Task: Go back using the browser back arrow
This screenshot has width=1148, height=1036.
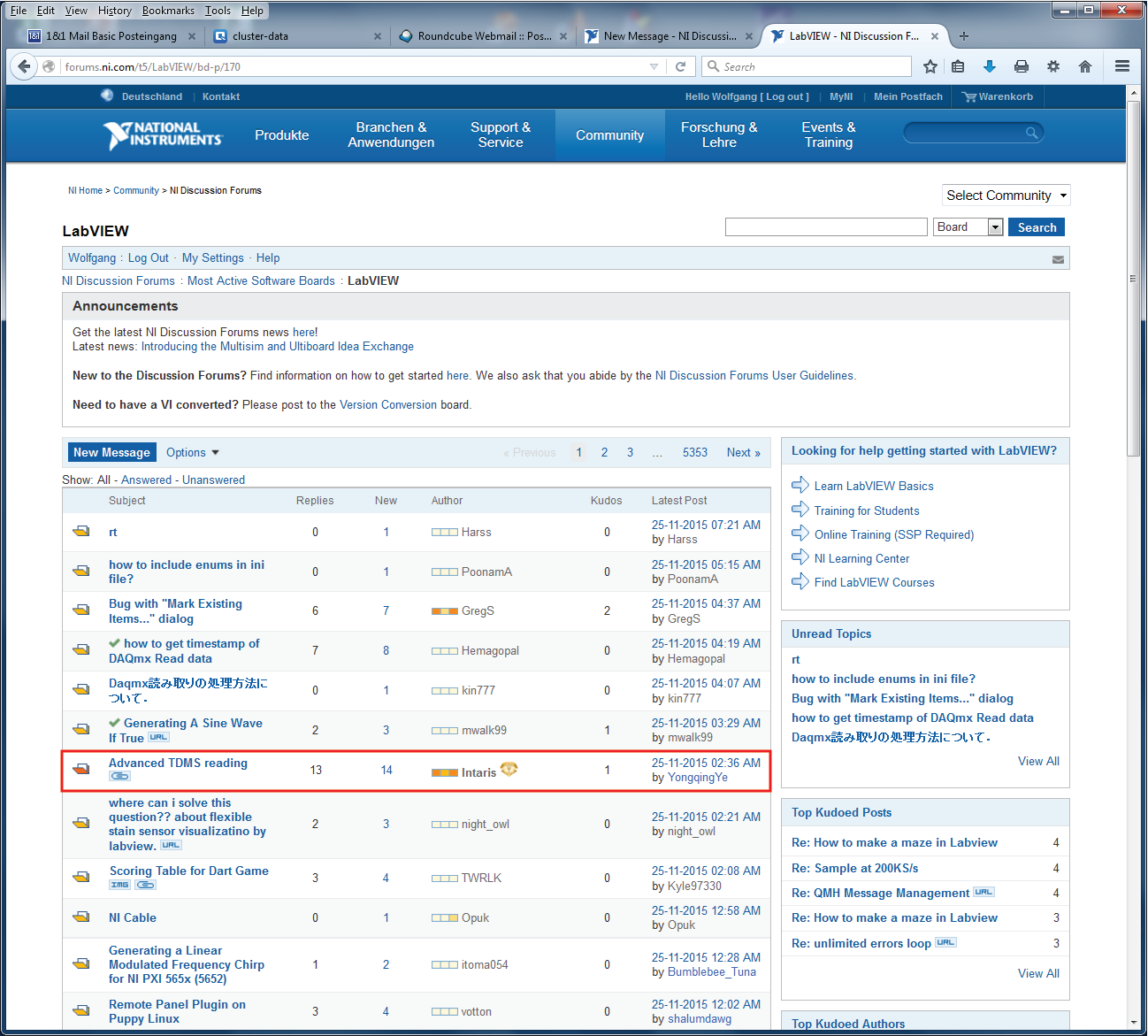Action: tap(24, 66)
